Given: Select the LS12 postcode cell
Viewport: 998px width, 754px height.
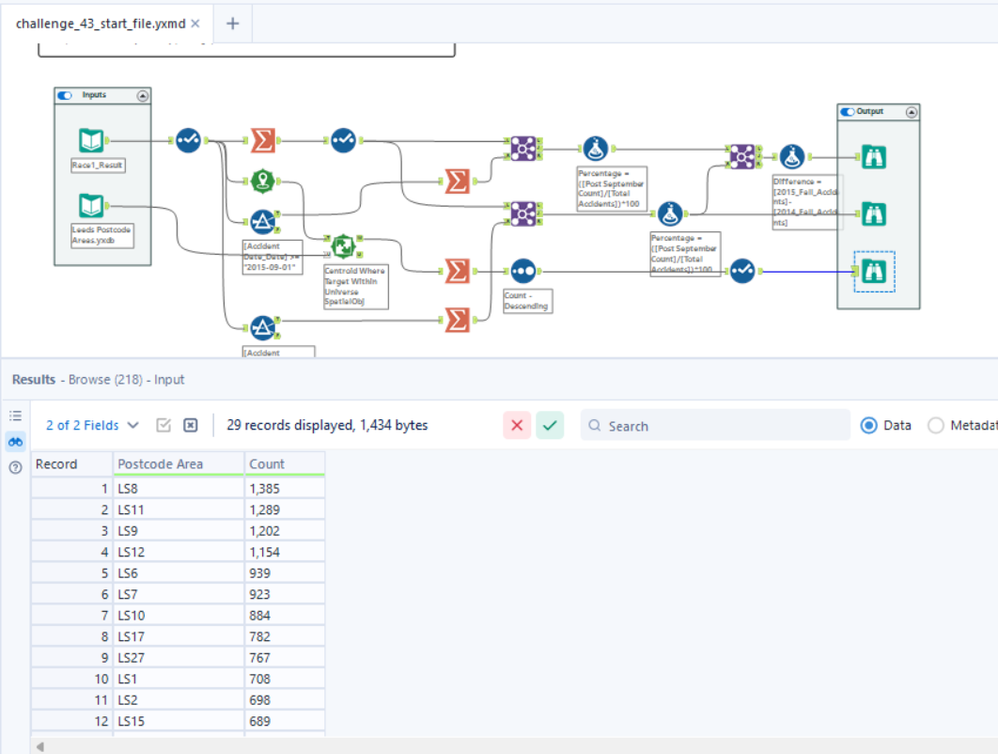Looking at the screenshot, I should tap(178, 552).
